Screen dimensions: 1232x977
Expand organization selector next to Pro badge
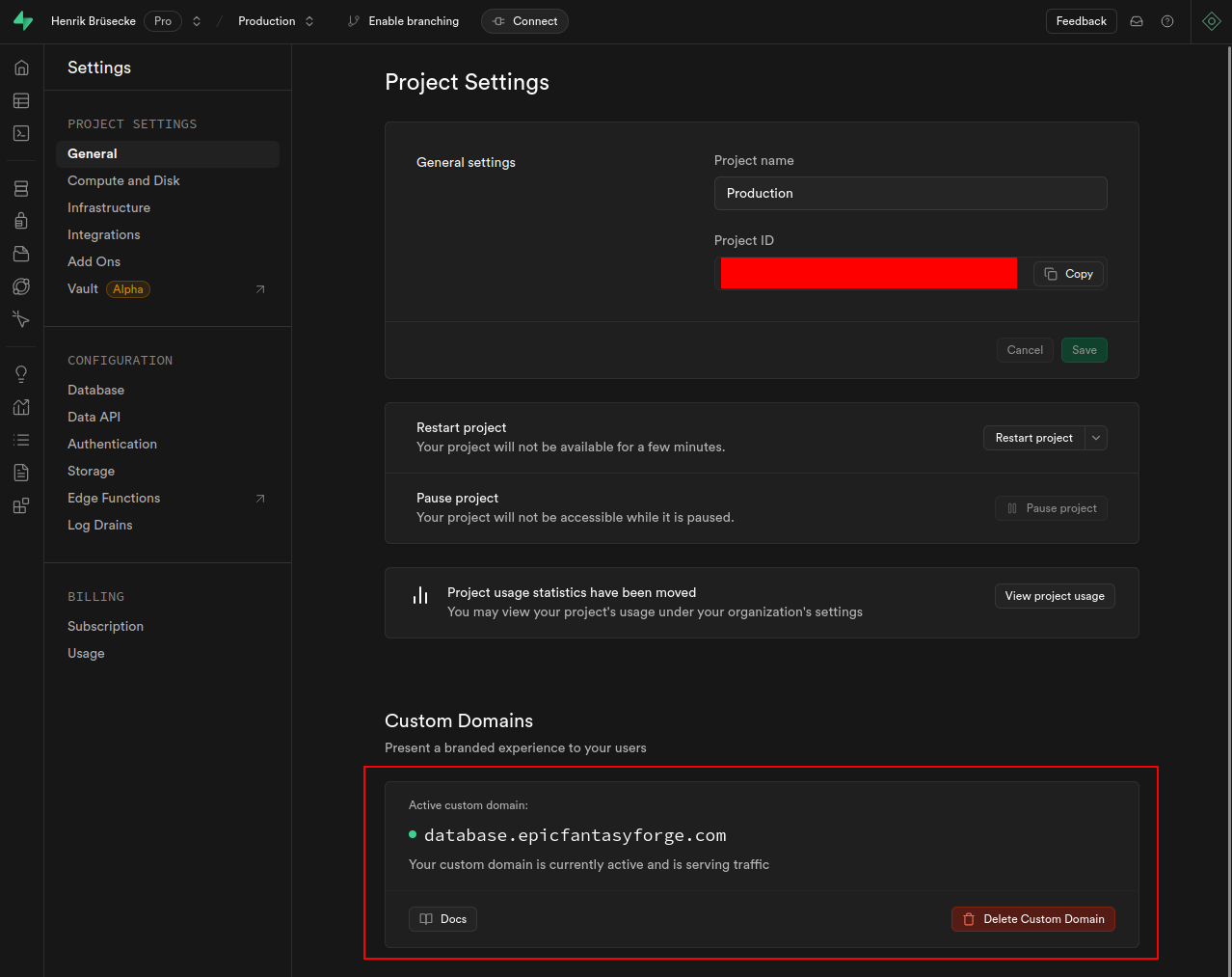click(197, 21)
